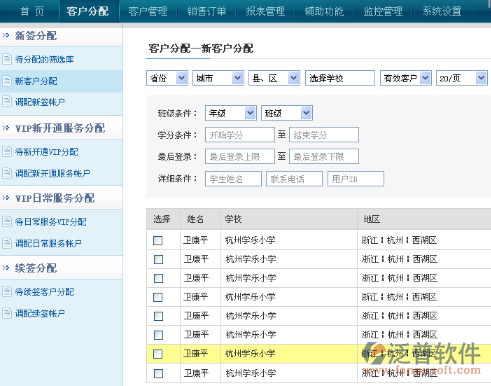Tick the checkbox in the first table row

pos(158,240)
